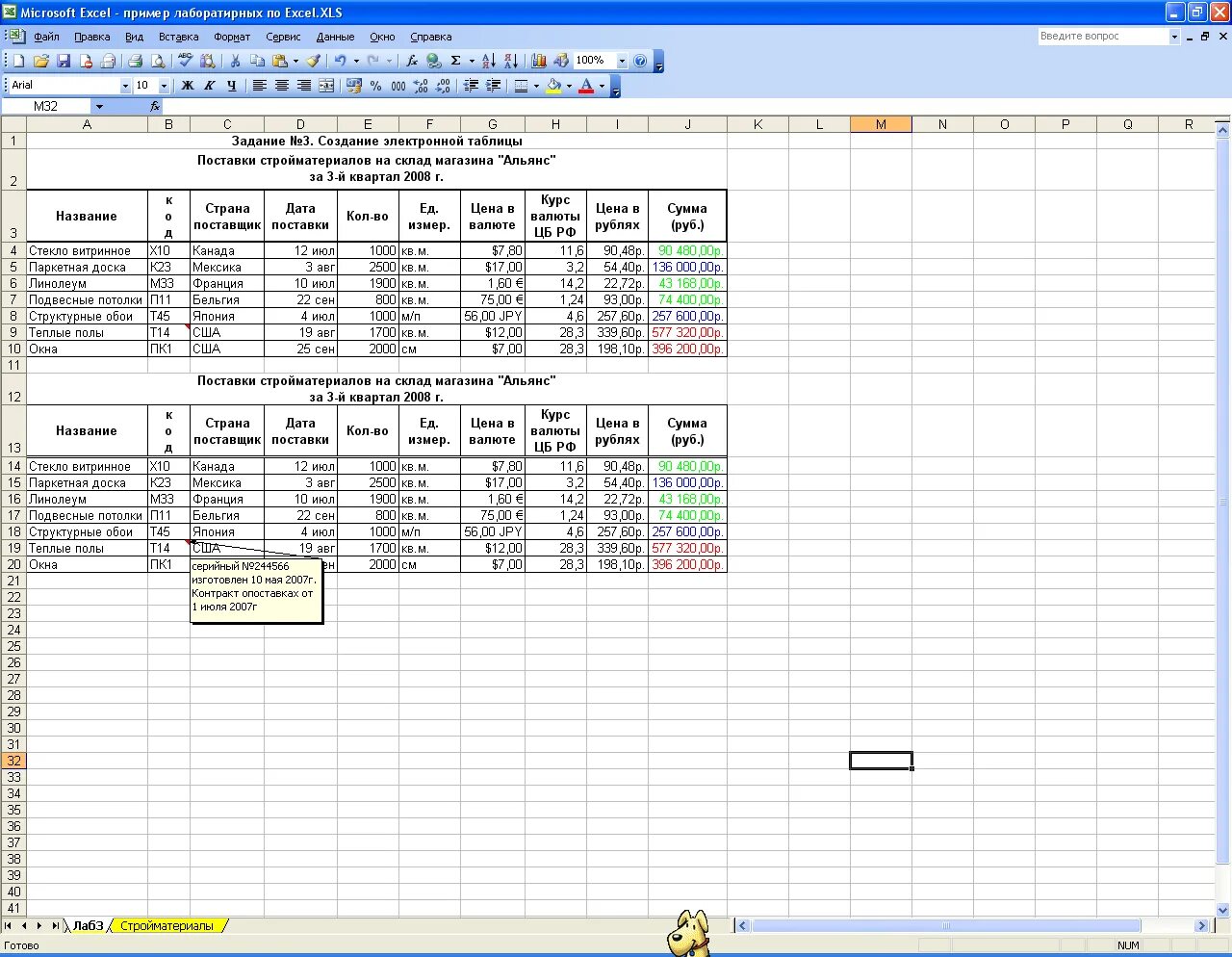Click the last sheet navigation arrow
The height and width of the screenshot is (957, 1232).
pyautogui.click(x=55, y=925)
